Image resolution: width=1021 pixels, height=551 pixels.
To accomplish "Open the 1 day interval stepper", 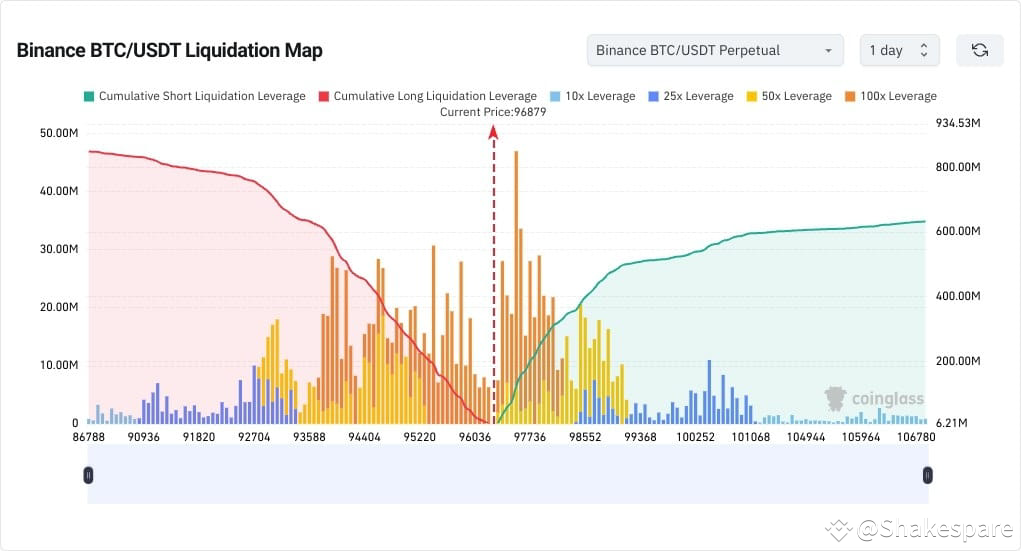I will pos(899,50).
